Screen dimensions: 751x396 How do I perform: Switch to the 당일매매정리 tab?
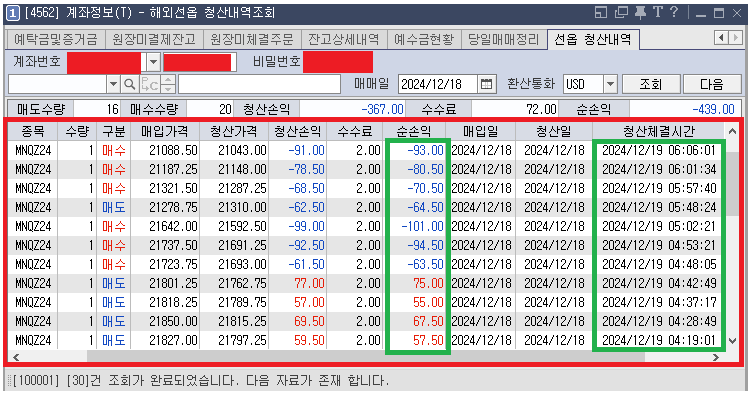click(x=503, y=39)
